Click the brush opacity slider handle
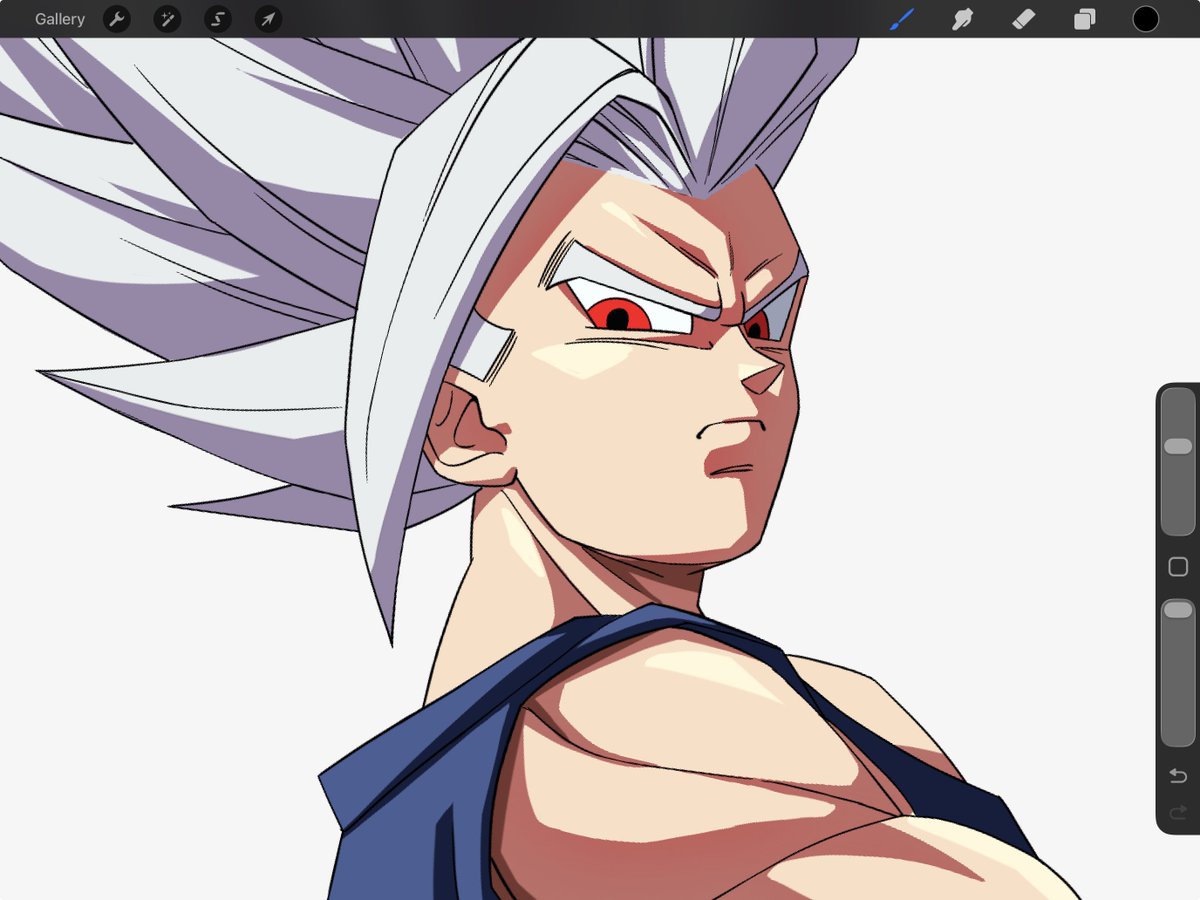Image resolution: width=1200 pixels, height=900 pixels. (1178, 609)
